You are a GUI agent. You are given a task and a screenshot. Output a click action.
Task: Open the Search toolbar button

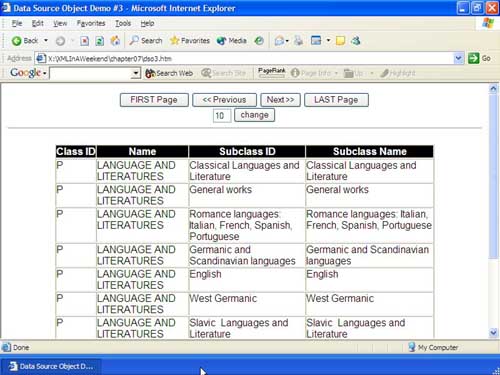tap(146, 41)
